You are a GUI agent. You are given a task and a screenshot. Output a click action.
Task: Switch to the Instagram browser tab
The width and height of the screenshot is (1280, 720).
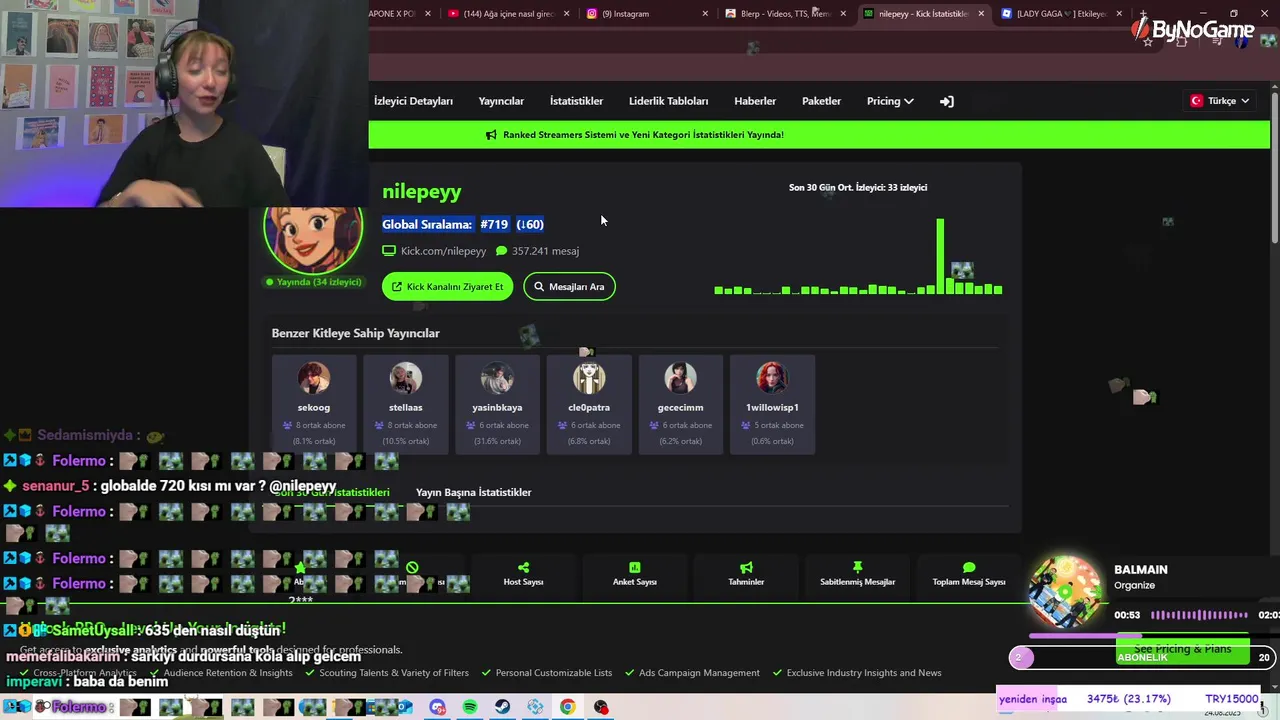(x=640, y=14)
